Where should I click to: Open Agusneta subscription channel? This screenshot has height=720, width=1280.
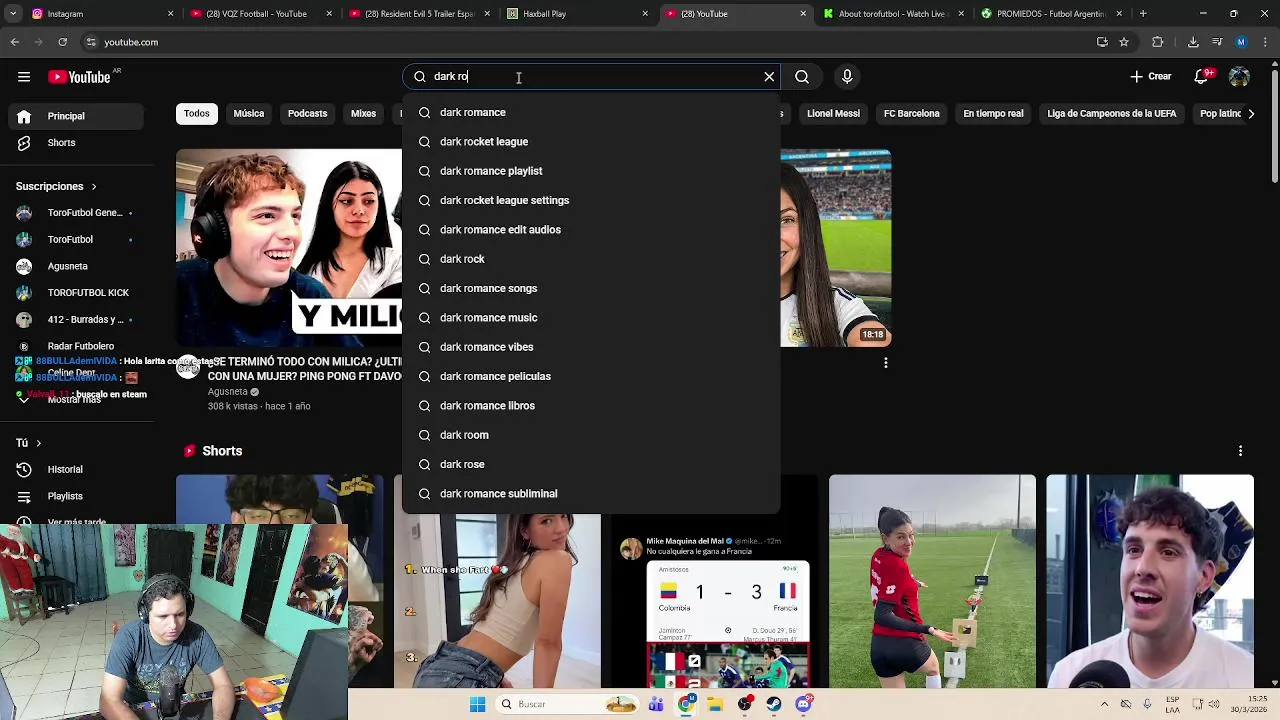(x=75, y=267)
